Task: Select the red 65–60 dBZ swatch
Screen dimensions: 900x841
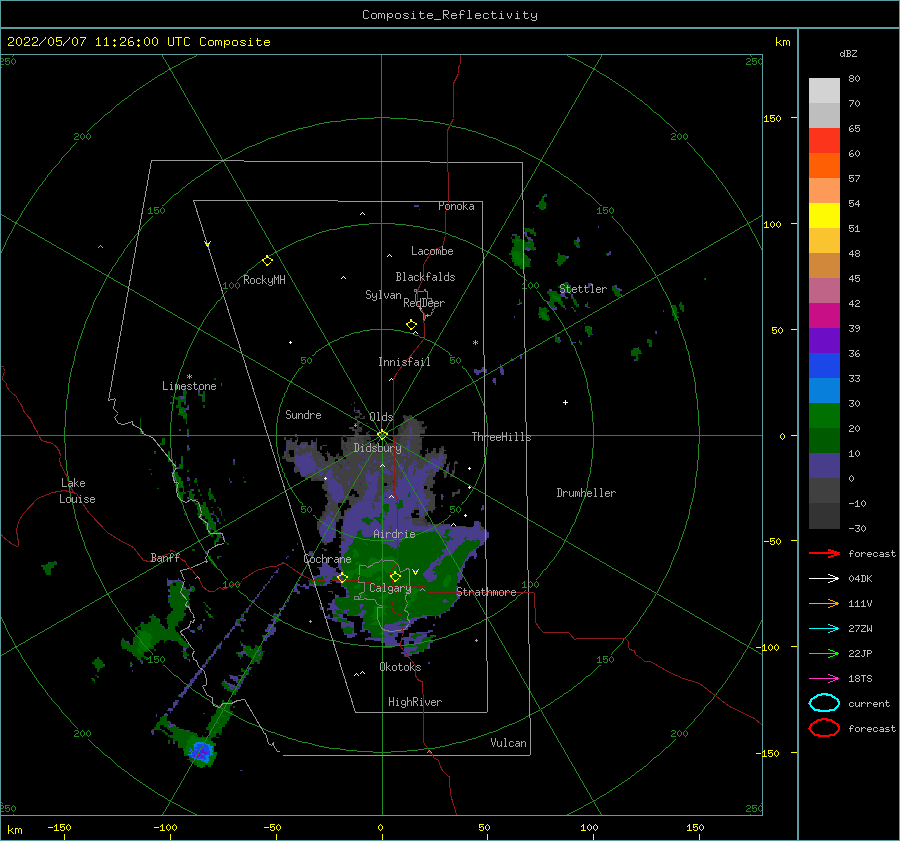Action: coord(824,141)
